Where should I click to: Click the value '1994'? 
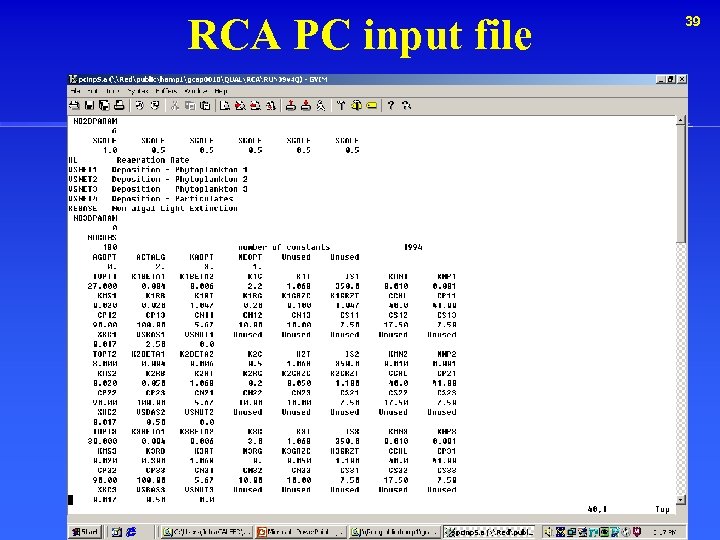click(x=413, y=247)
